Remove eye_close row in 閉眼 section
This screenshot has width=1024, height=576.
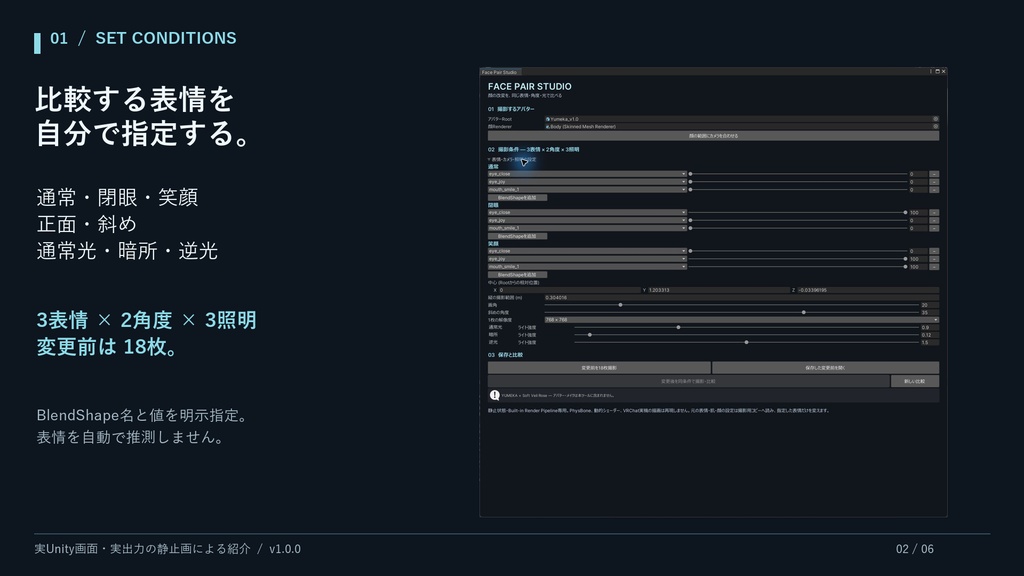934,212
